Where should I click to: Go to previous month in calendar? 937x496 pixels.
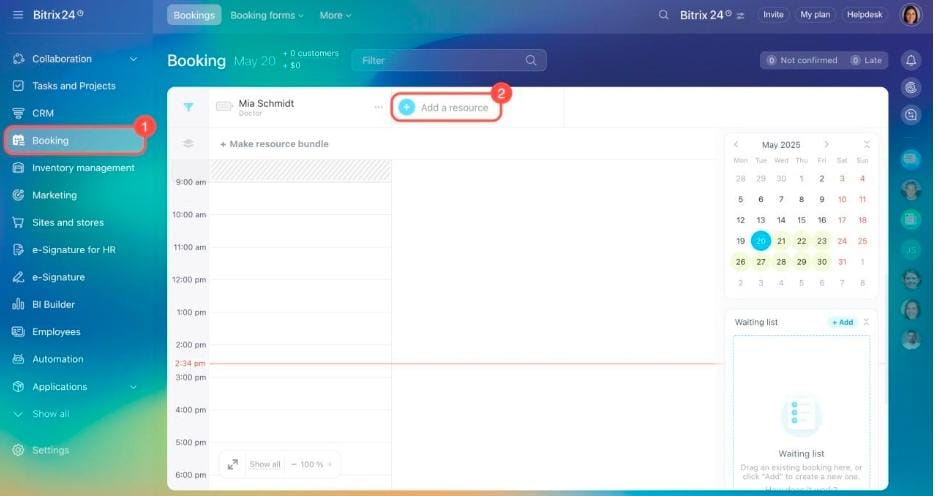click(x=736, y=145)
